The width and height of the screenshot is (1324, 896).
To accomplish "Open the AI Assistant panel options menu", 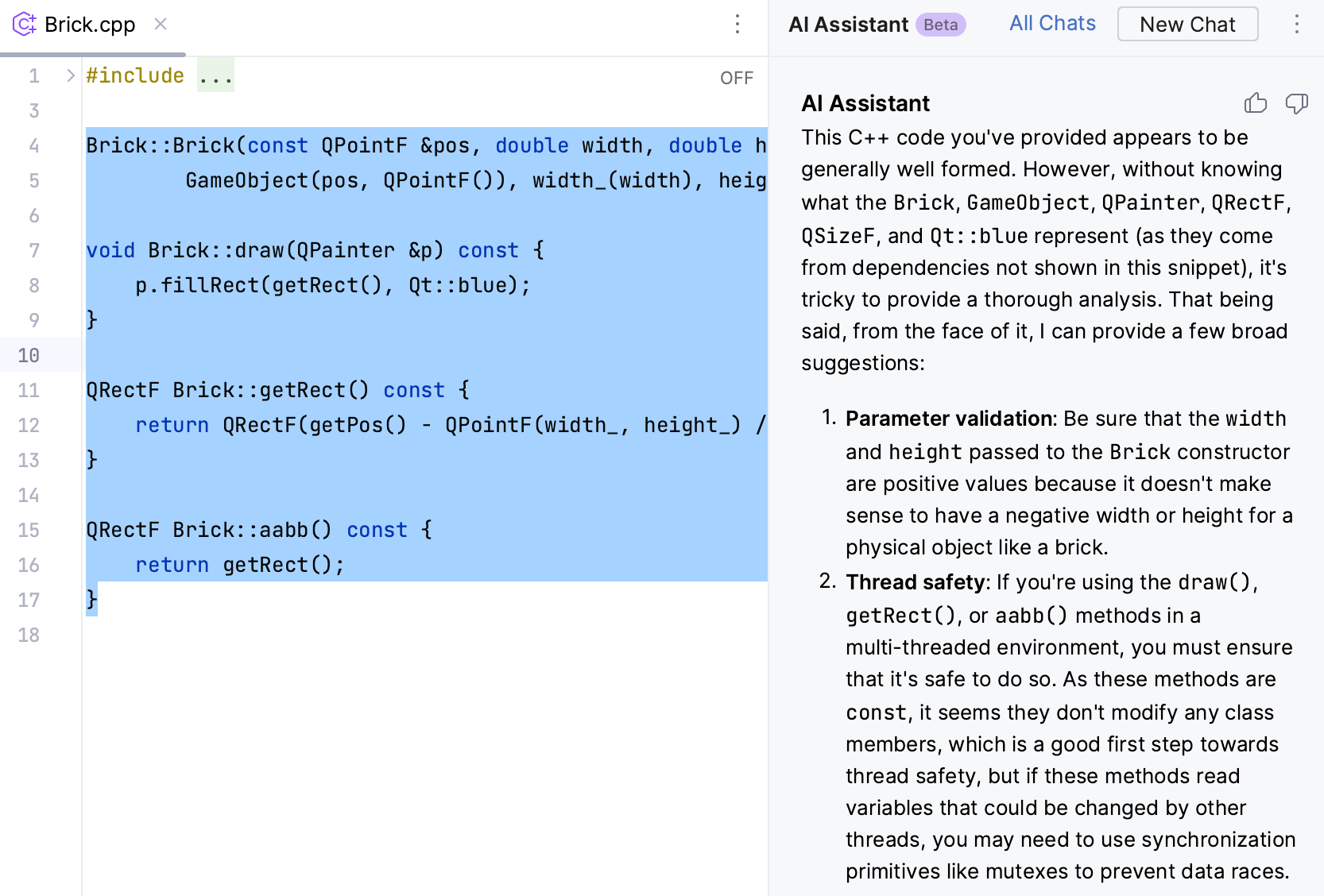I will [1297, 25].
